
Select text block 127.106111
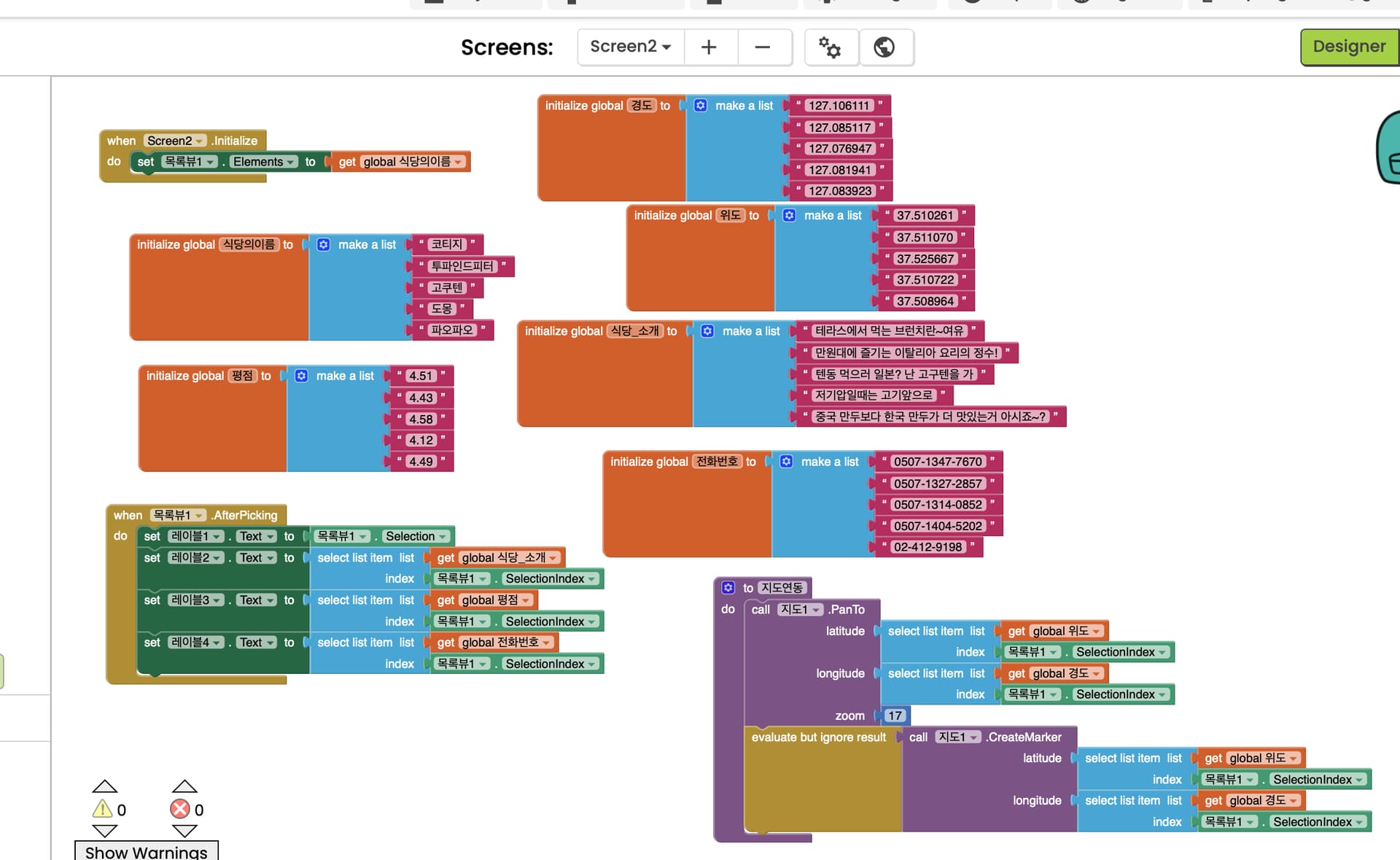point(839,106)
